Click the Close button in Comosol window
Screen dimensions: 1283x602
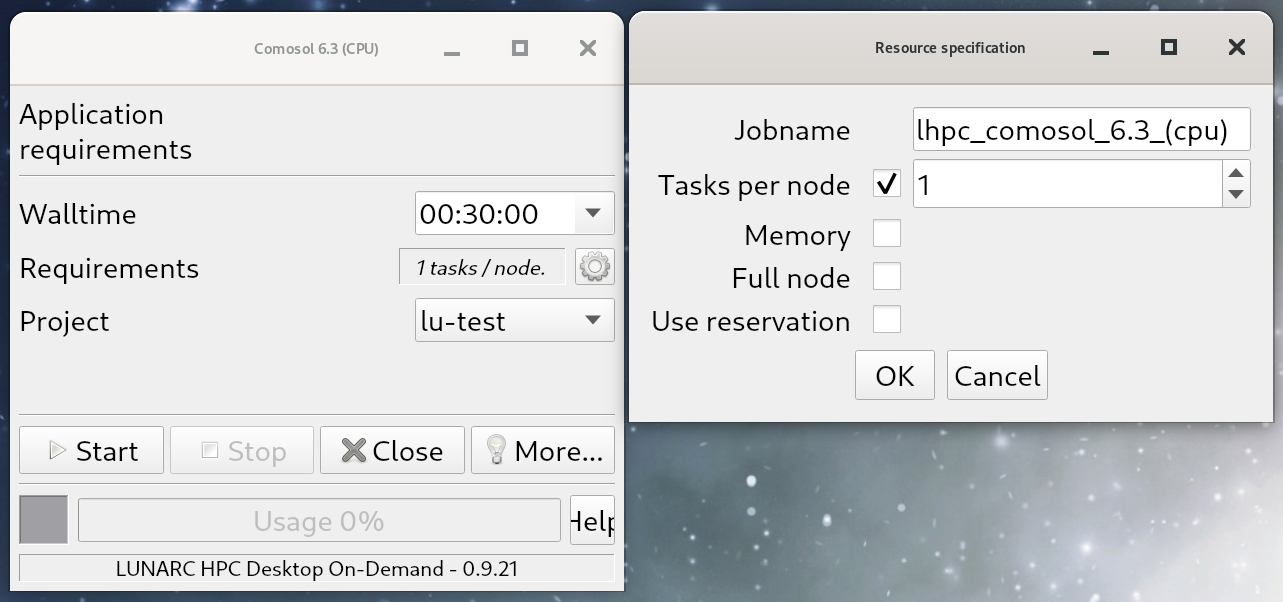click(392, 450)
